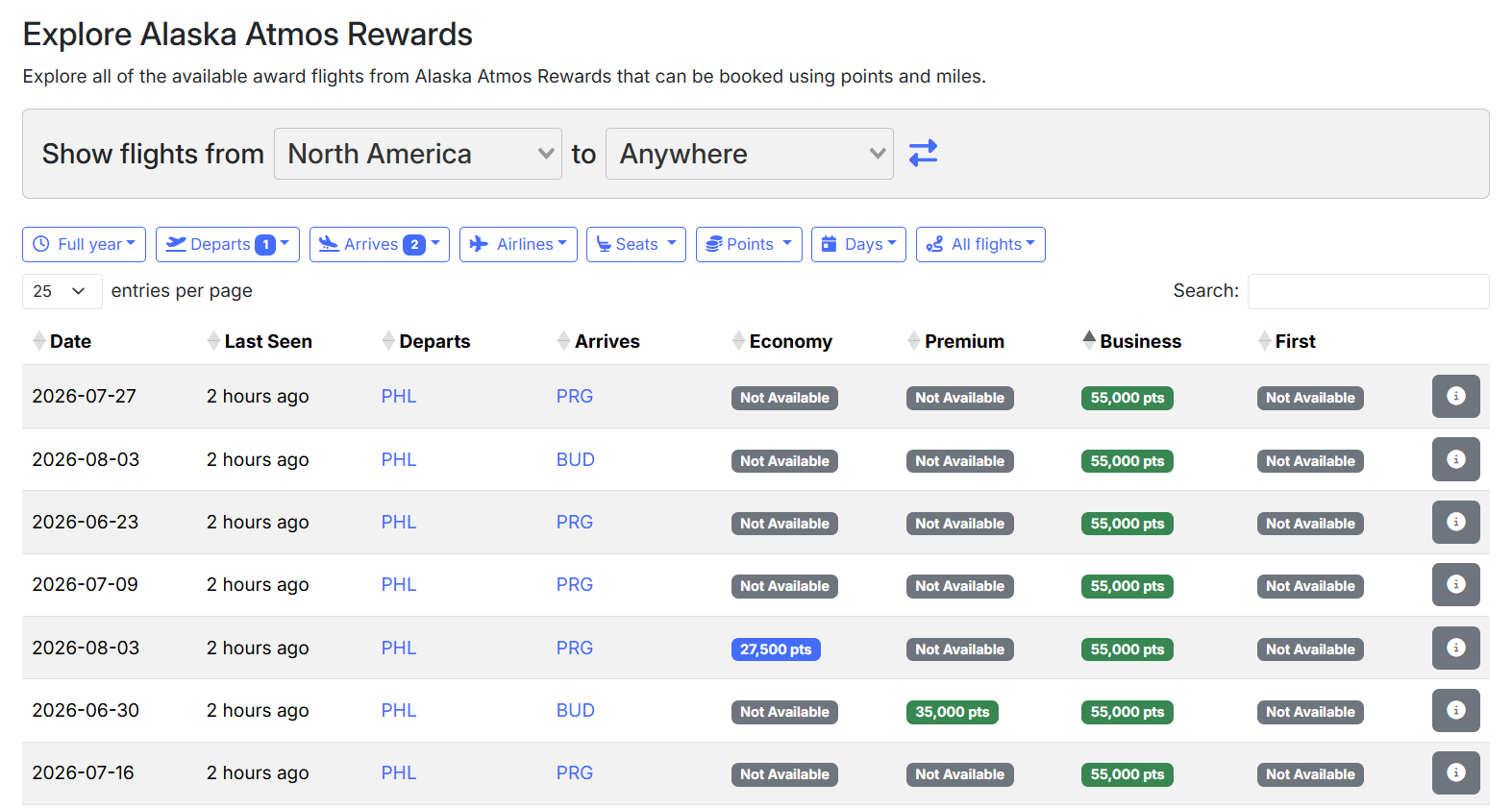Sort by Business column sort arrow

[1089, 341]
